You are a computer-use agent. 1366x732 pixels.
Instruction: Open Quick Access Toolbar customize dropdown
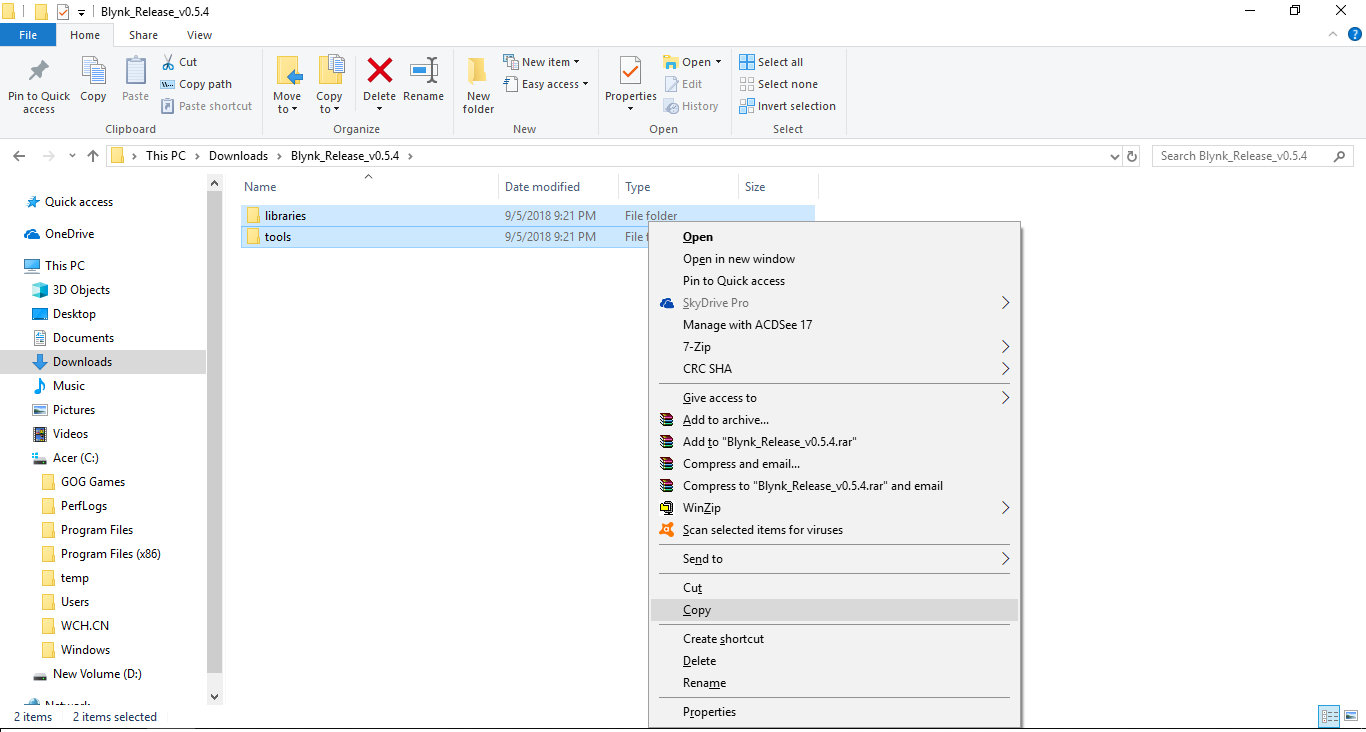coord(81,12)
